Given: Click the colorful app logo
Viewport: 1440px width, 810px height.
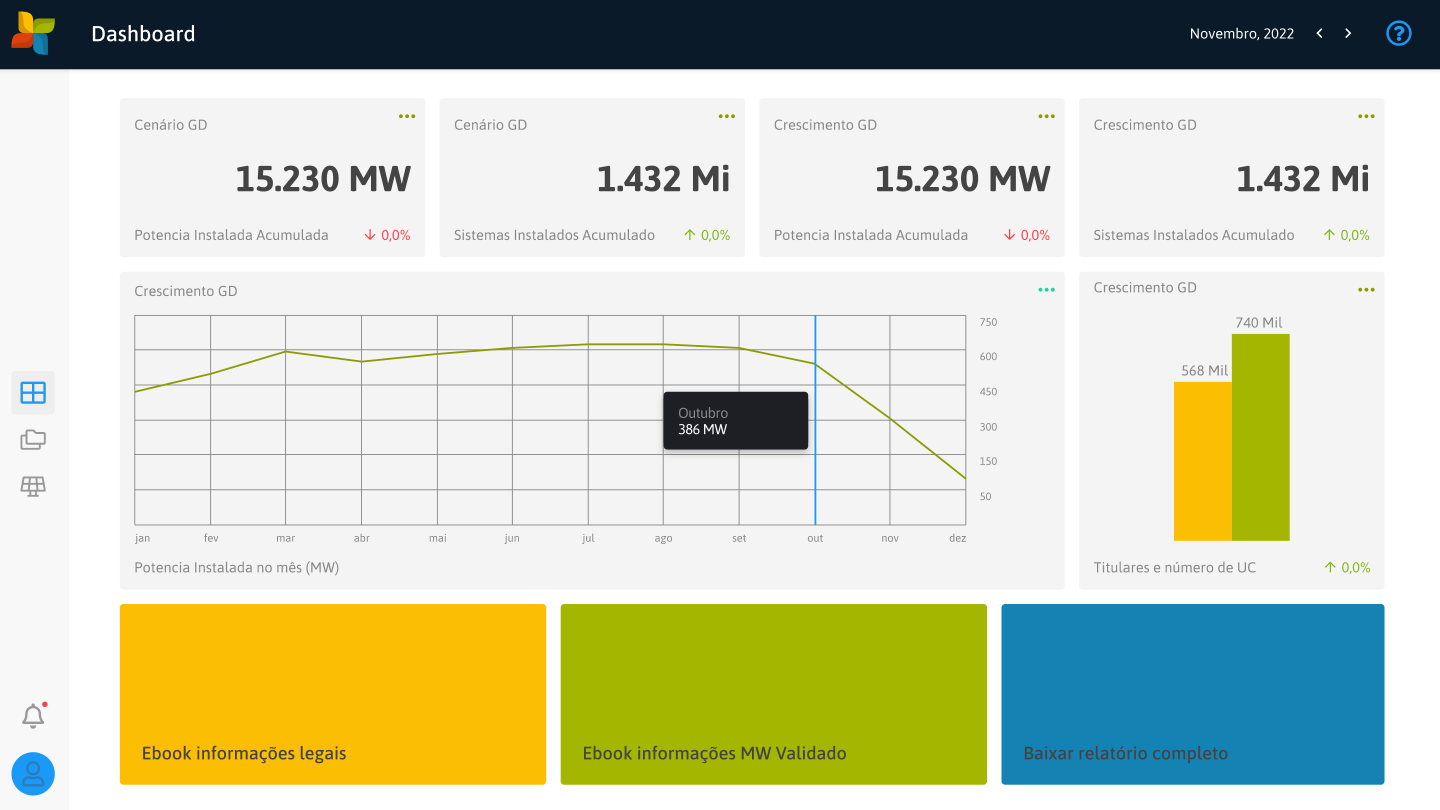Looking at the screenshot, I should click(33, 33).
